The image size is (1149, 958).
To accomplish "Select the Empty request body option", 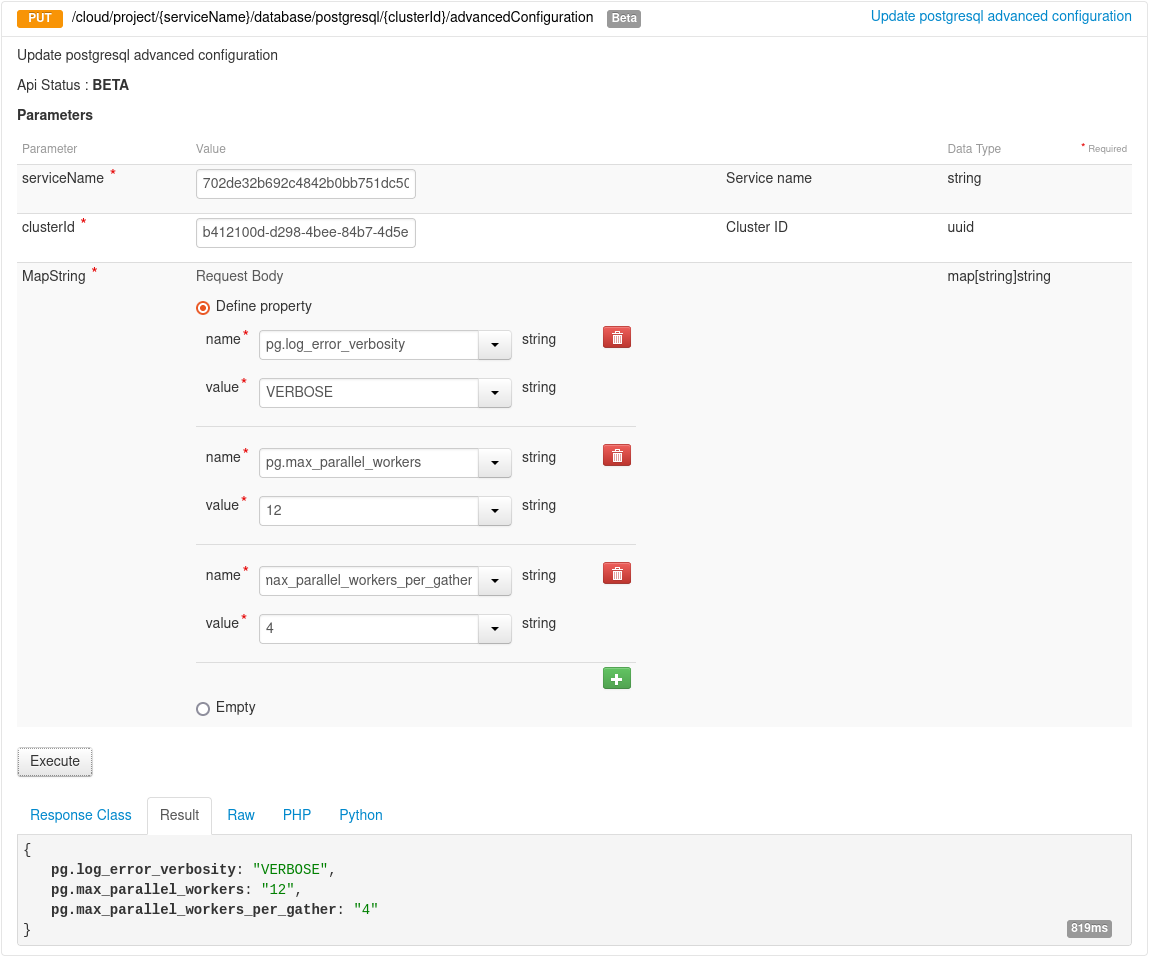I will tap(203, 708).
